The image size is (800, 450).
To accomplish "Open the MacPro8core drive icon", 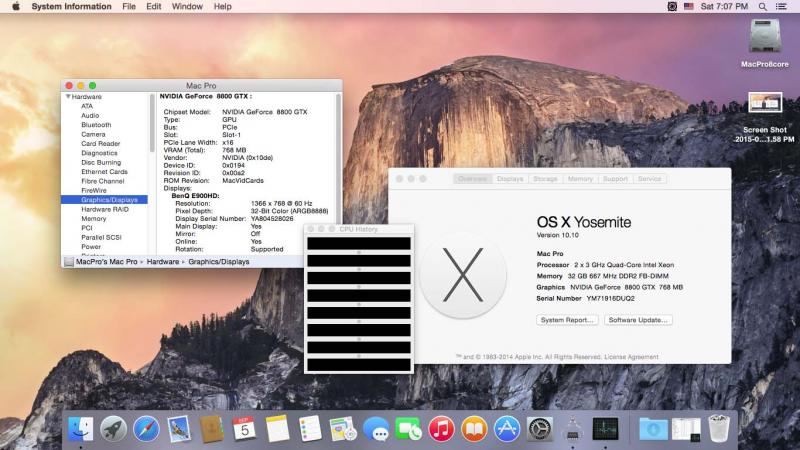I will click(765, 36).
